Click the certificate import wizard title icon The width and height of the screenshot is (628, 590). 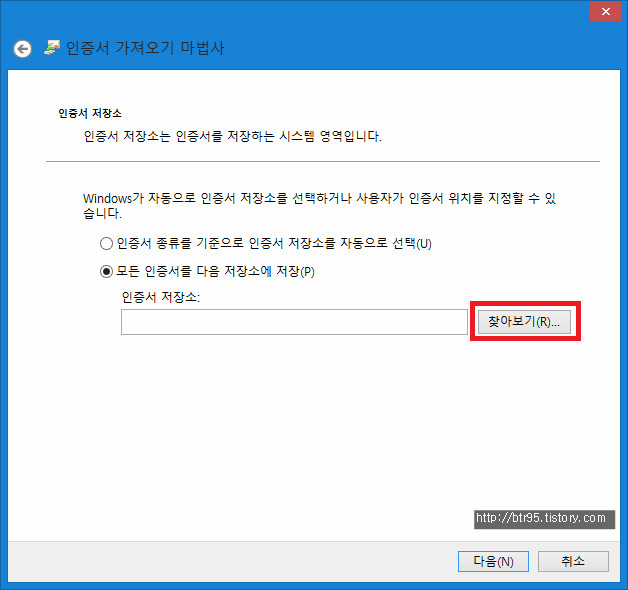(52, 48)
